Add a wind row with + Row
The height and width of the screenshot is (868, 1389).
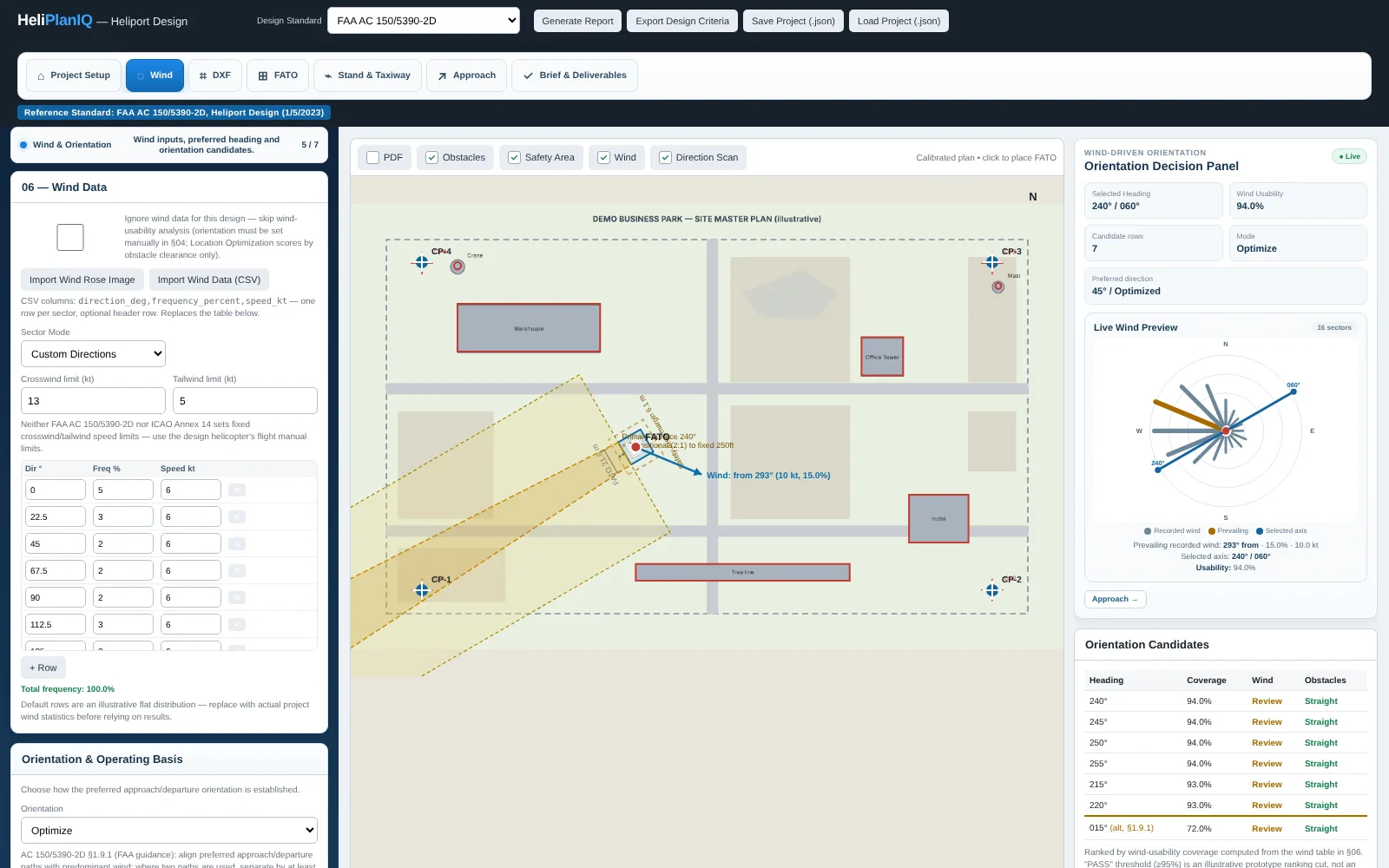[43, 667]
